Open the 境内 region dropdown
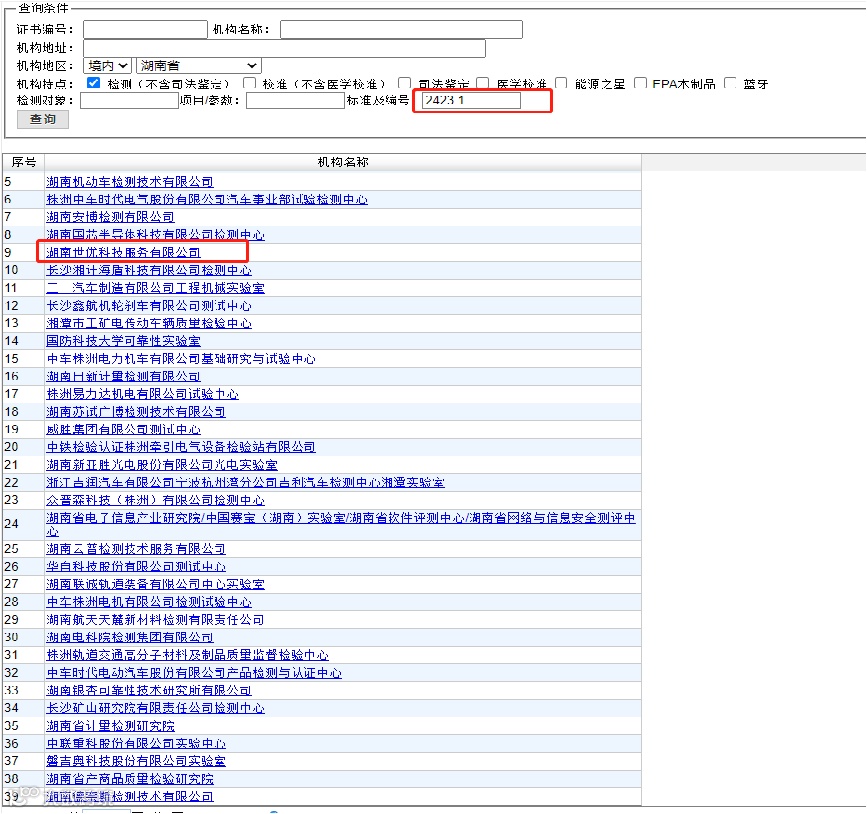 click(107, 66)
